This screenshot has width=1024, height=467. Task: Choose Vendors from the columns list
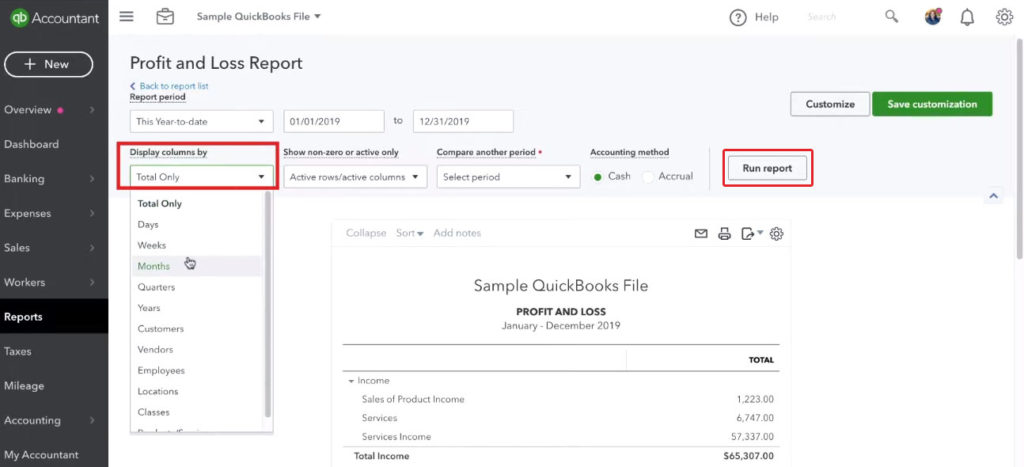pyautogui.click(x=196, y=350)
